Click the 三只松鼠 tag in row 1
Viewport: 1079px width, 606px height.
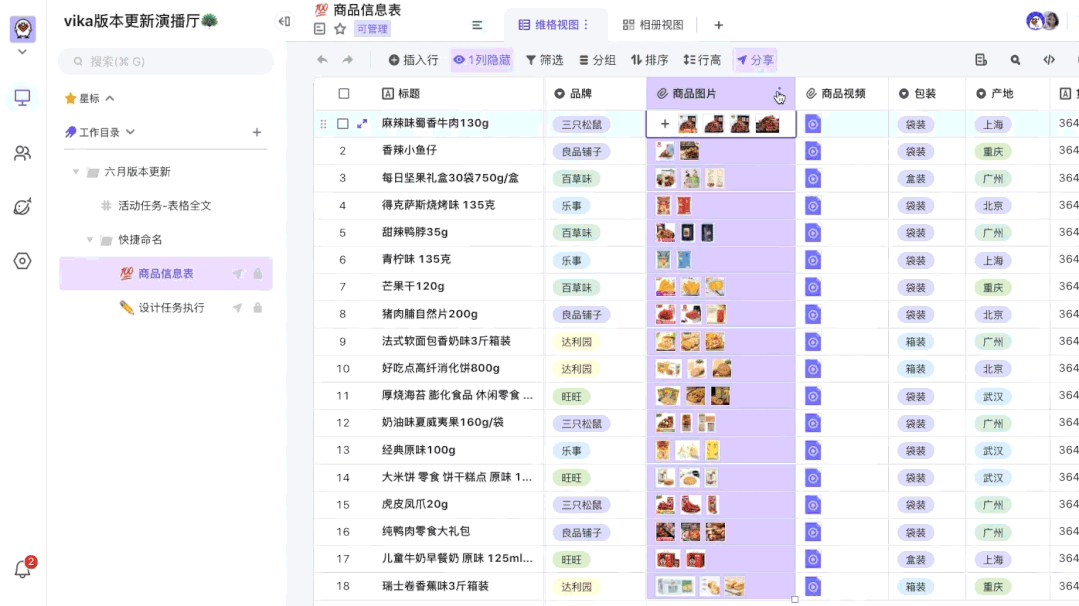pyautogui.click(x=581, y=125)
